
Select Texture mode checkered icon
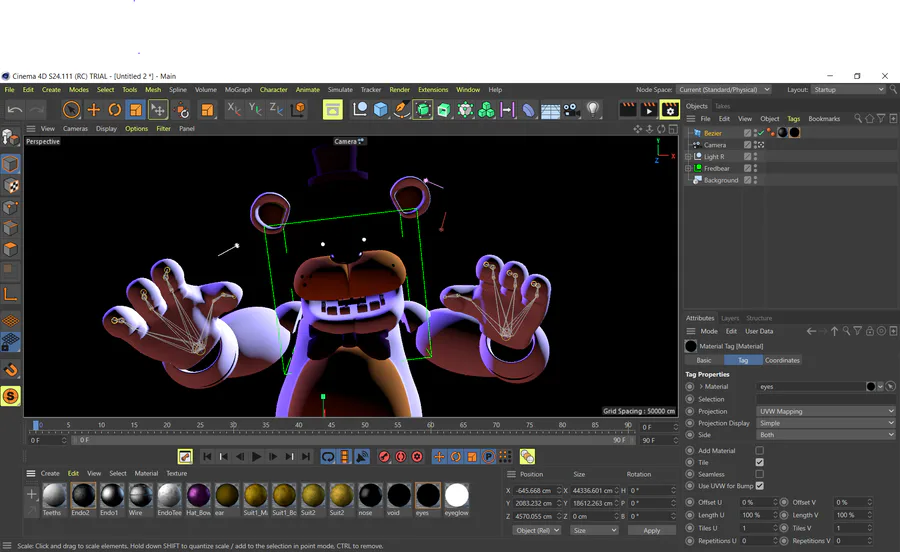tap(10, 186)
